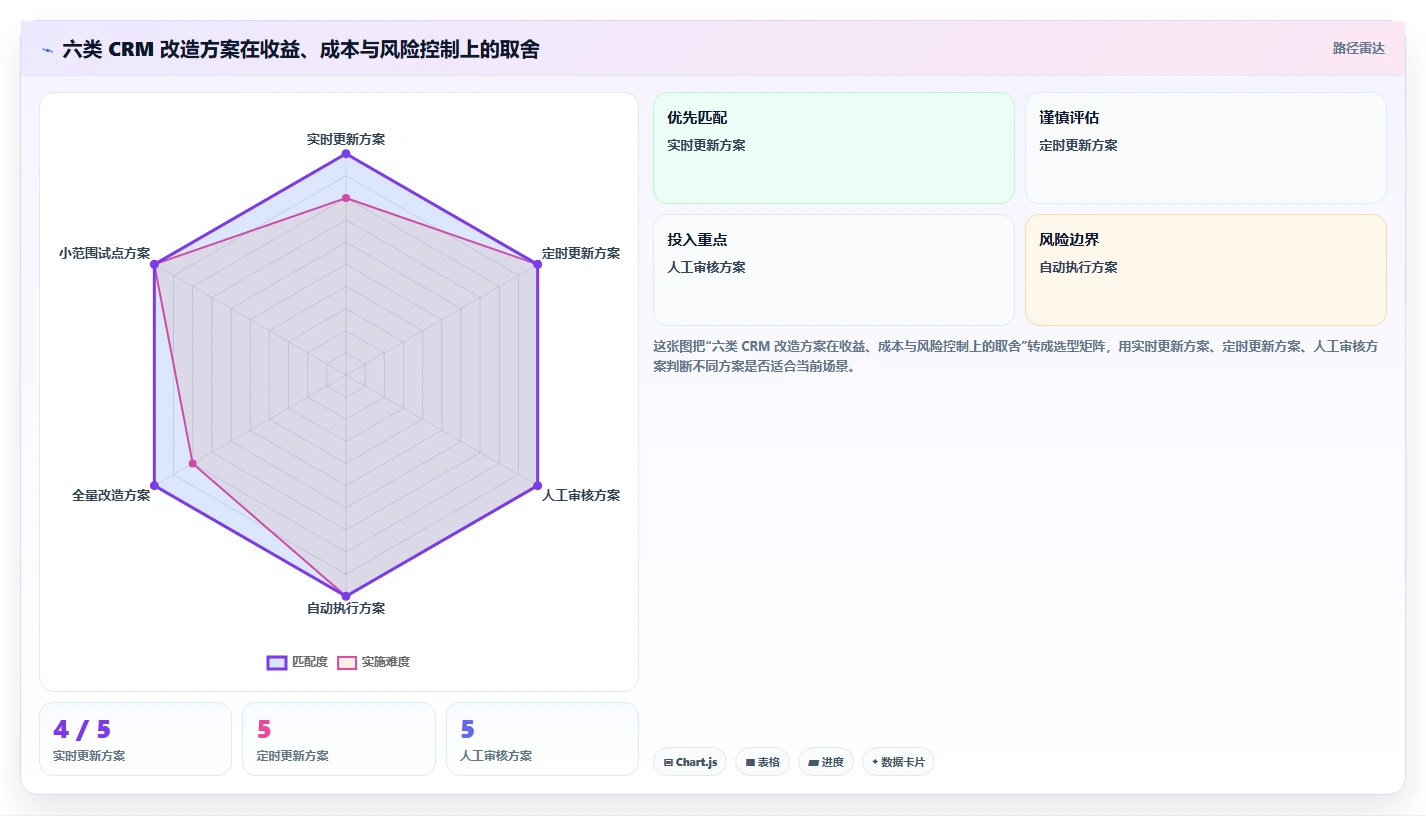Click the page title 六类 CRM 改造方案
Image resolution: width=1426 pixels, height=816 pixels.
300,49
